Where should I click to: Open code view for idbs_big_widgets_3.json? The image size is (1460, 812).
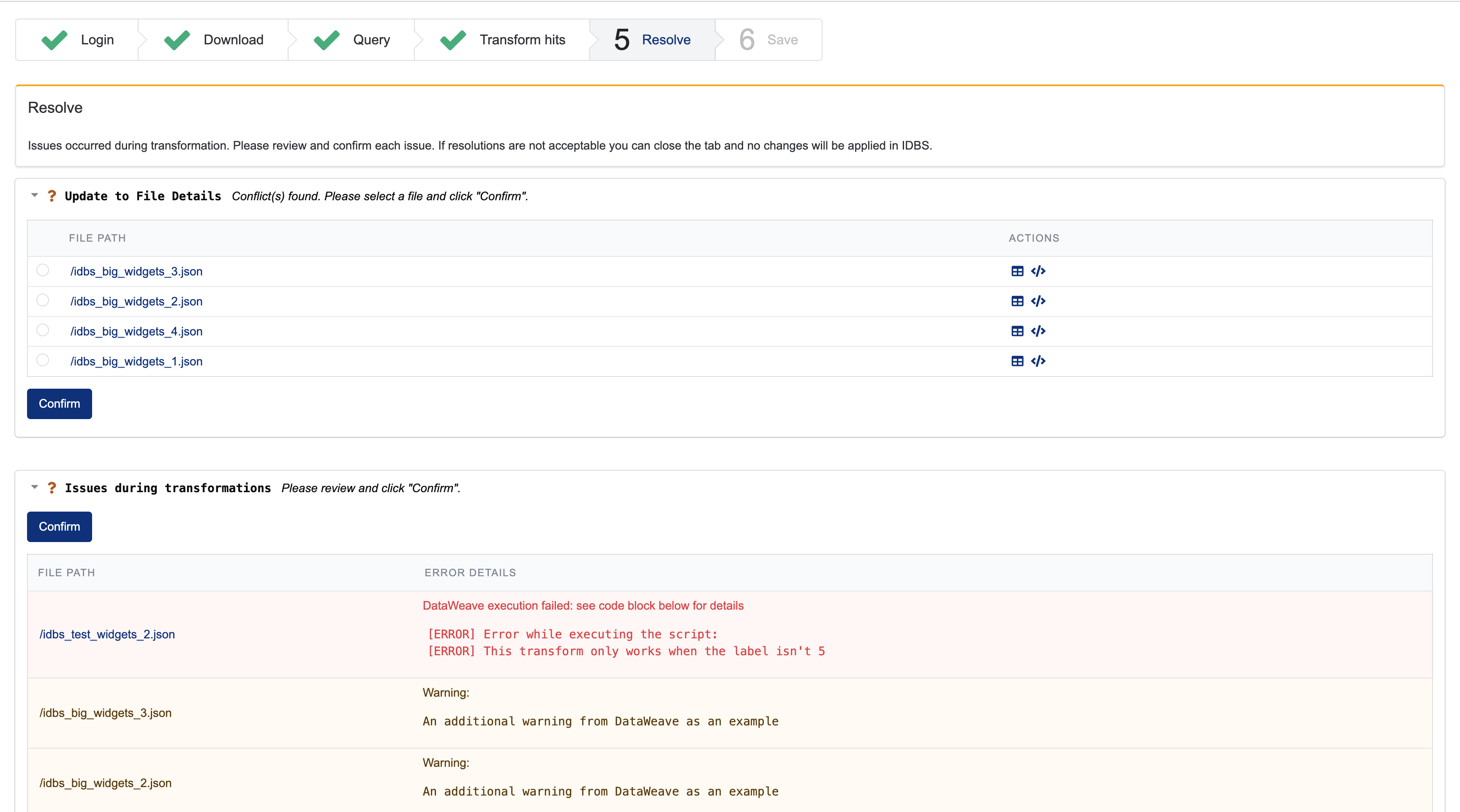(1038, 271)
